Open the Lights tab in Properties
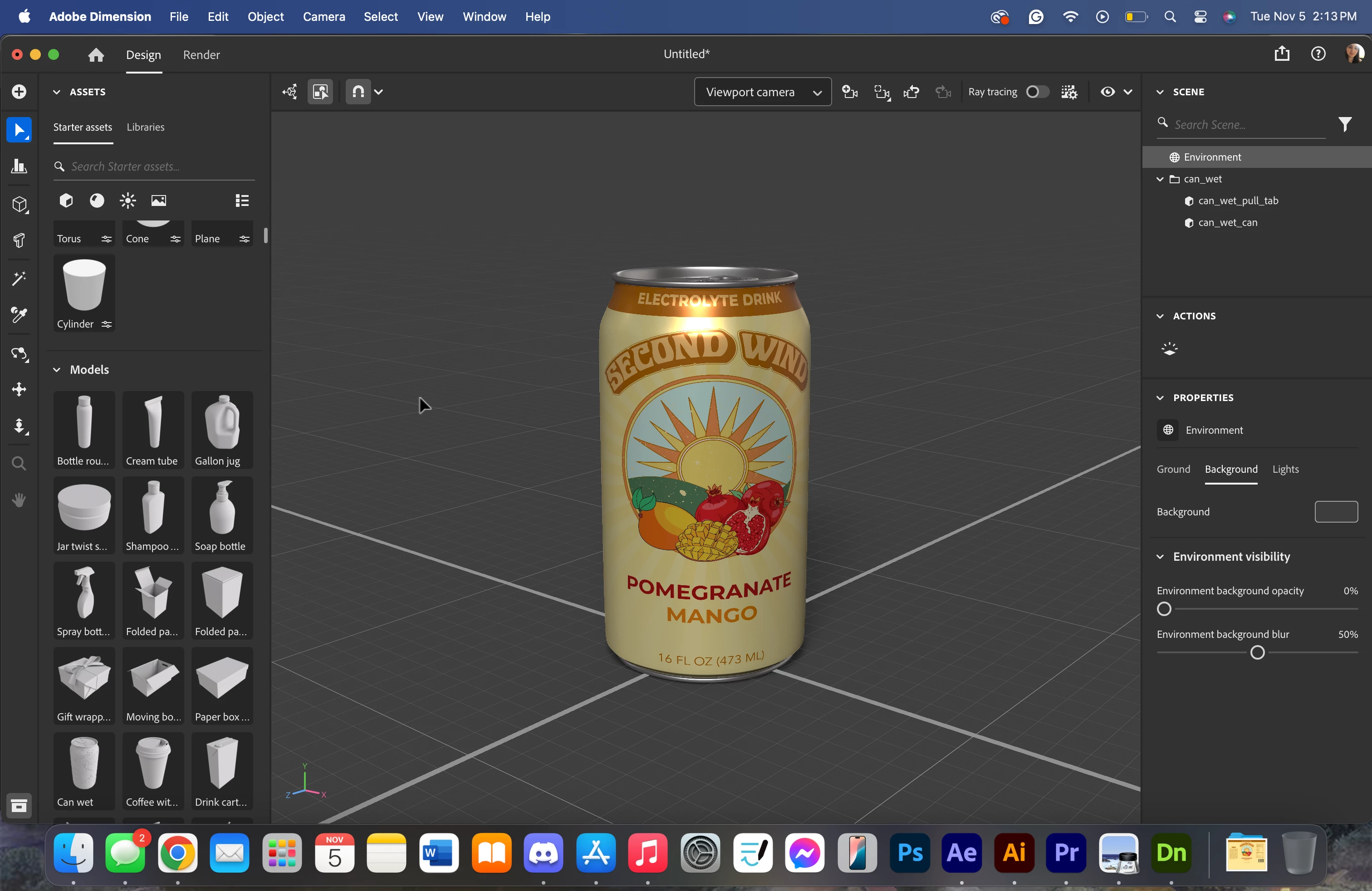Viewport: 1372px width, 891px height. [1285, 469]
